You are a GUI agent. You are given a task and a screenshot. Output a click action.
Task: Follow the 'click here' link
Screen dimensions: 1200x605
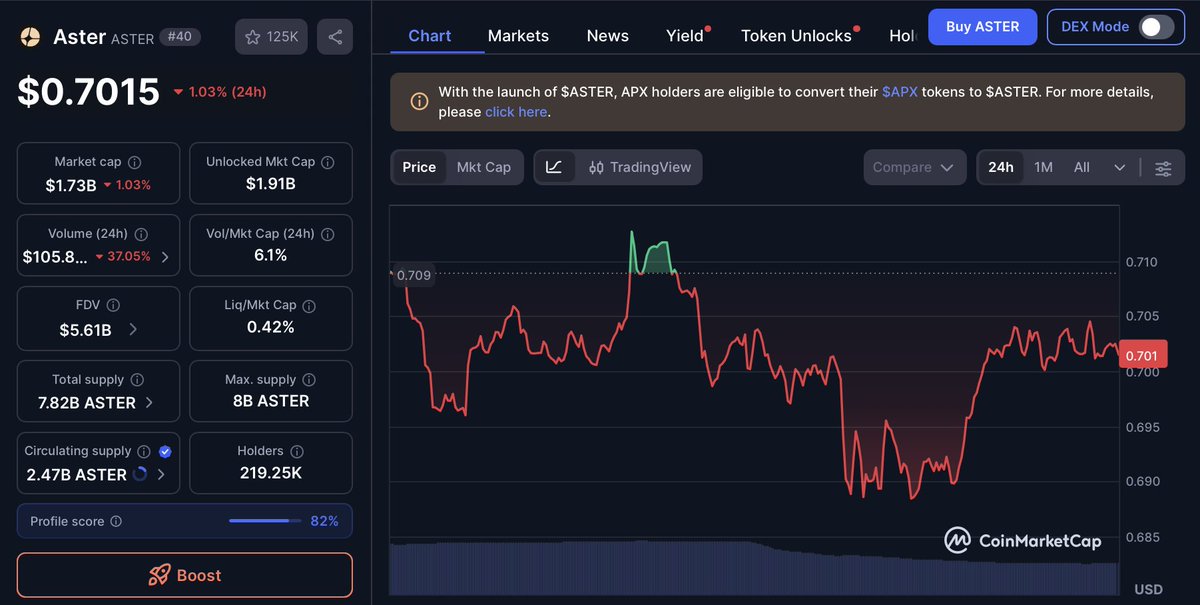pos(516,112)
